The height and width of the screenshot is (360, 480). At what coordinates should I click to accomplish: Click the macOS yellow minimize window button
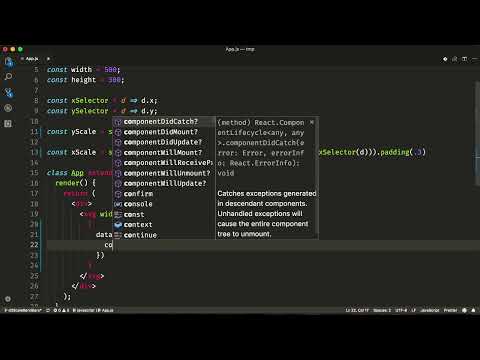pos(13,49)
